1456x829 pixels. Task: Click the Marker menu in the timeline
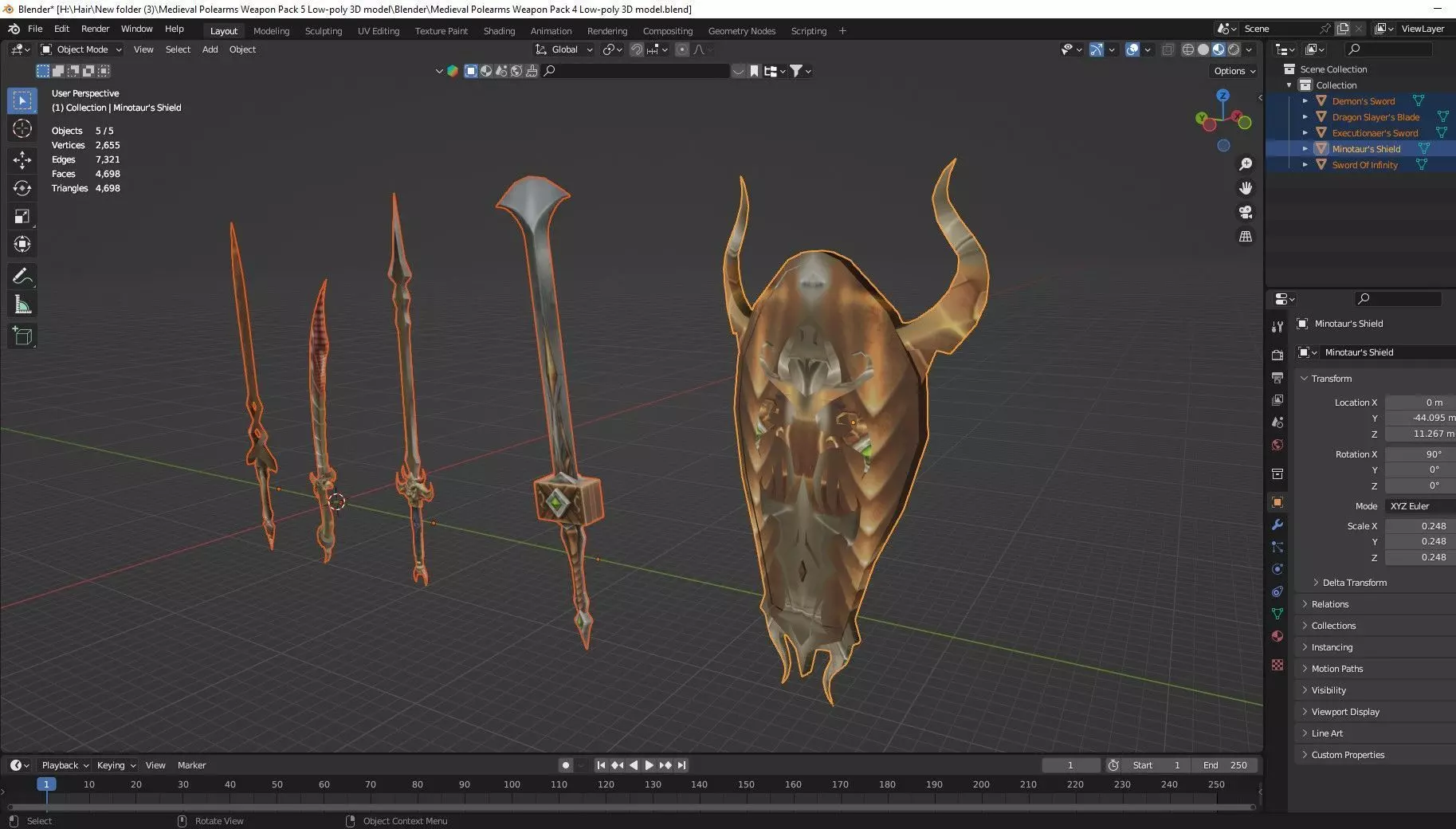click(191, 765)
